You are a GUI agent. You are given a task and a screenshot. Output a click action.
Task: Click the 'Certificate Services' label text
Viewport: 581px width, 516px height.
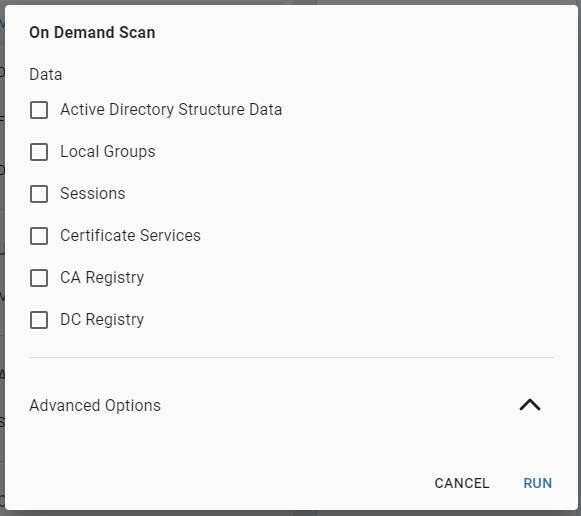pos(130,236)
